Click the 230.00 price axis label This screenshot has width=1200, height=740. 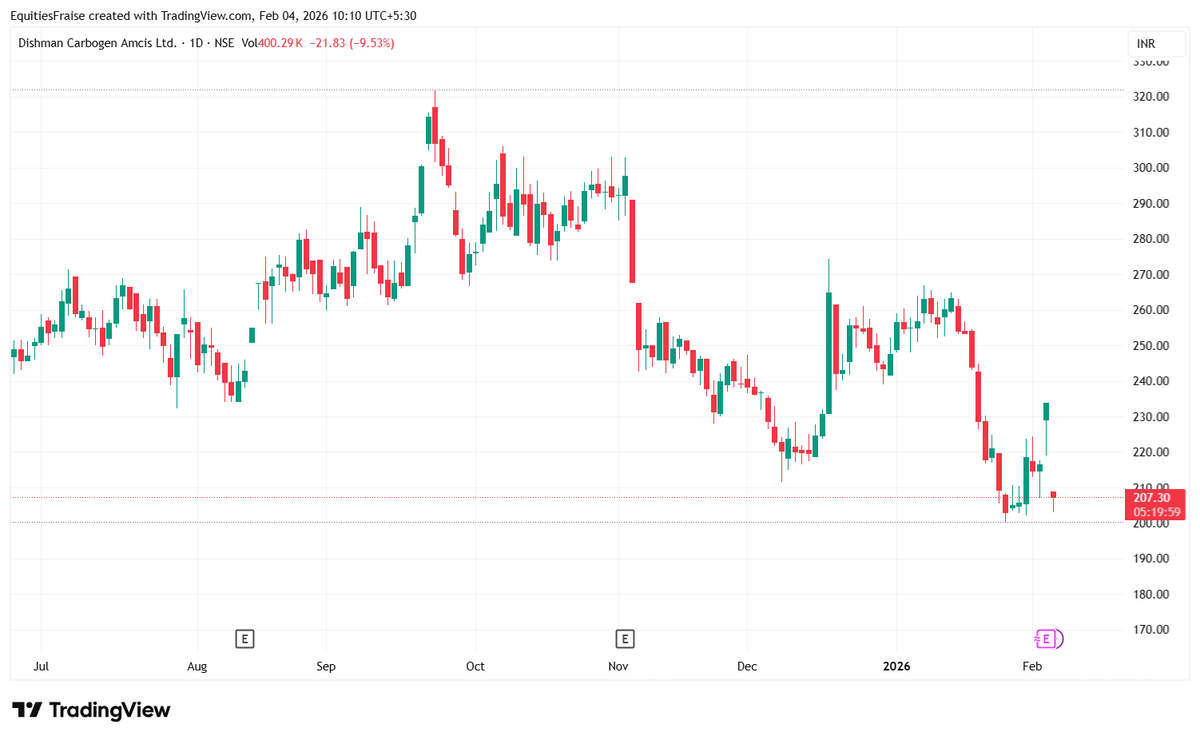click(1153, 417)
